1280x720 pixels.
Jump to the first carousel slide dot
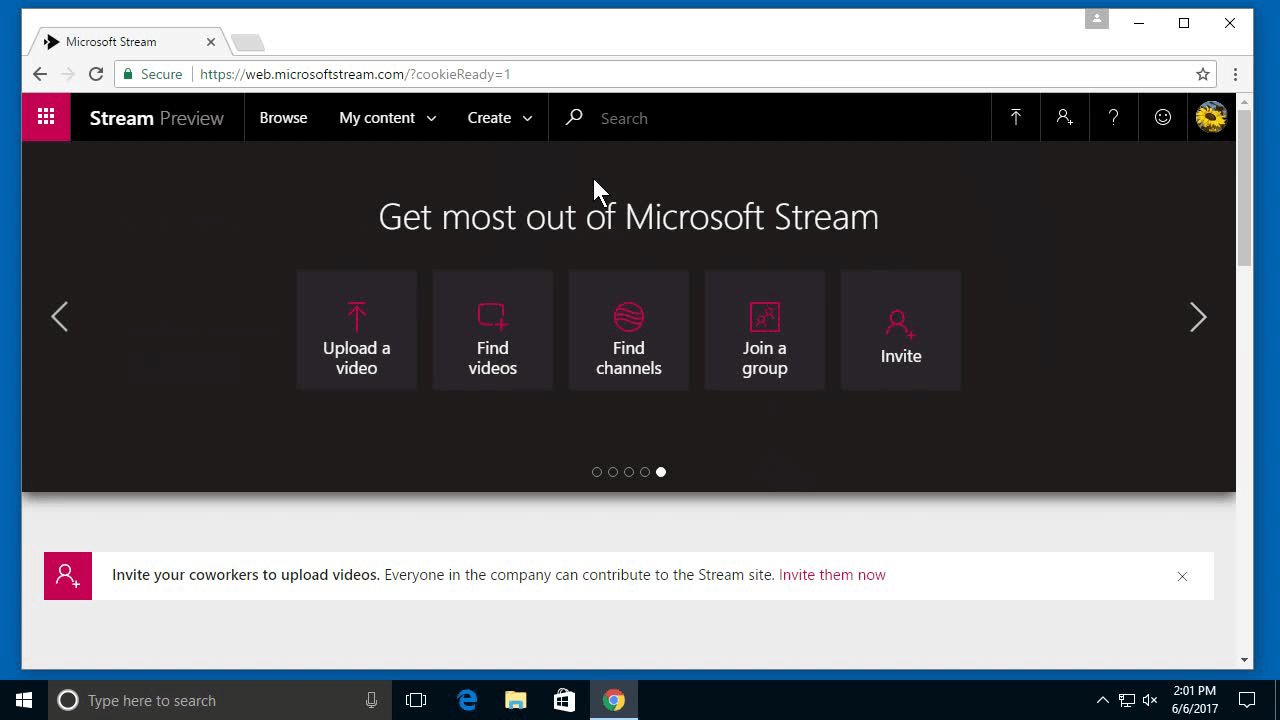(x=597, y=471)
